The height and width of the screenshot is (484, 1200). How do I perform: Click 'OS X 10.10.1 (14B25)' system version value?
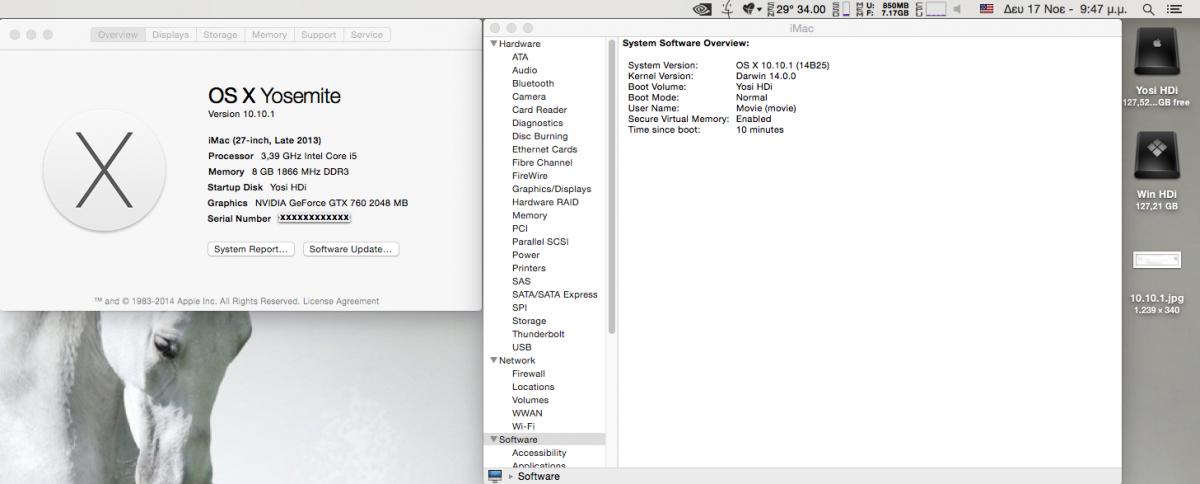click(x=782, y=65)
